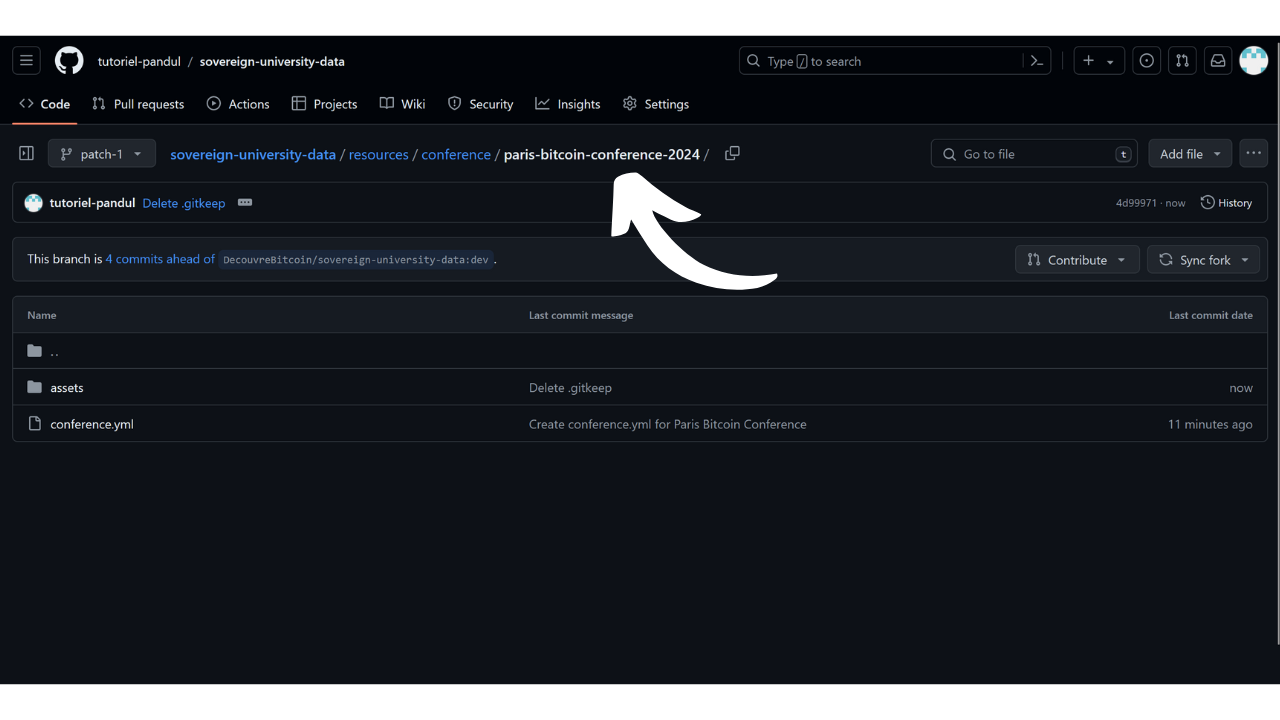Switch to the Insights tab

click(568, 104)
